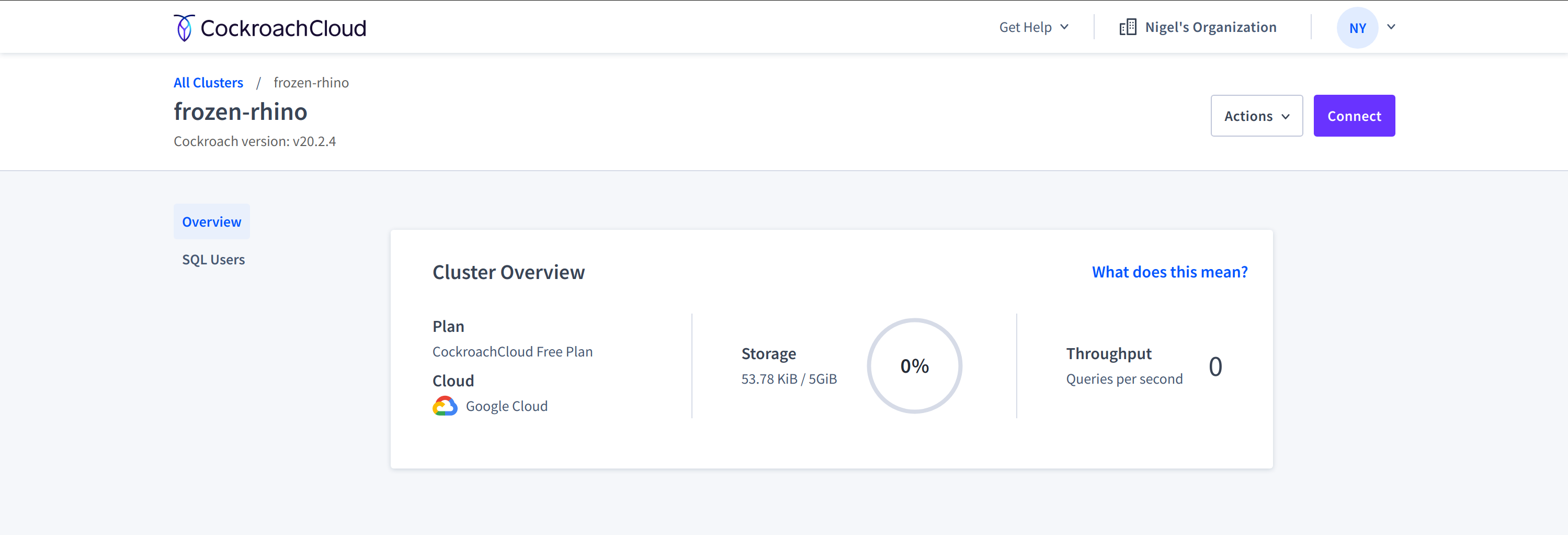Click the CockroachCloud Free Plan text

point(512,352)
